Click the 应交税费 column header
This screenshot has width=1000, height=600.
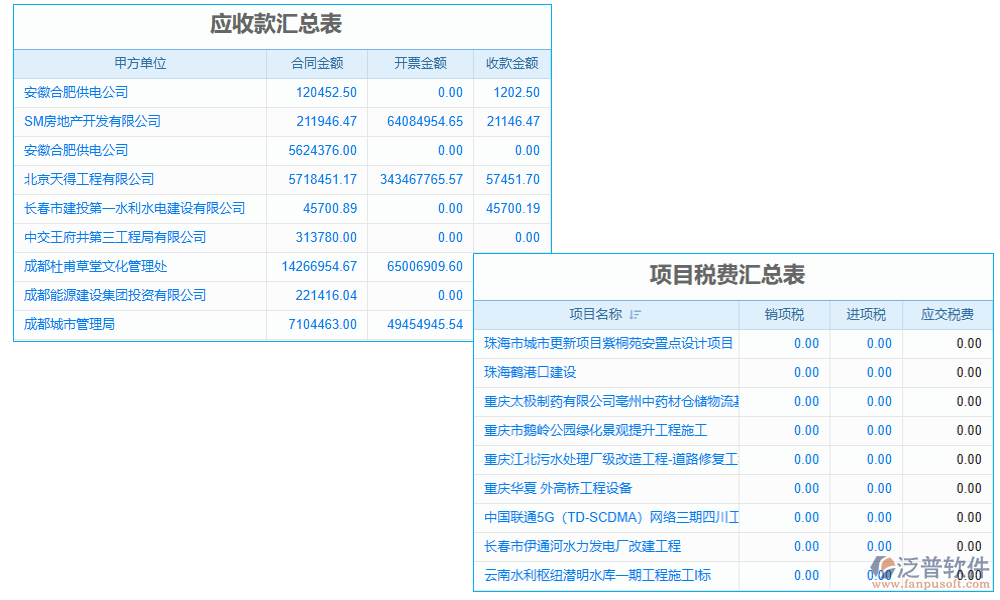pos(948,314)
